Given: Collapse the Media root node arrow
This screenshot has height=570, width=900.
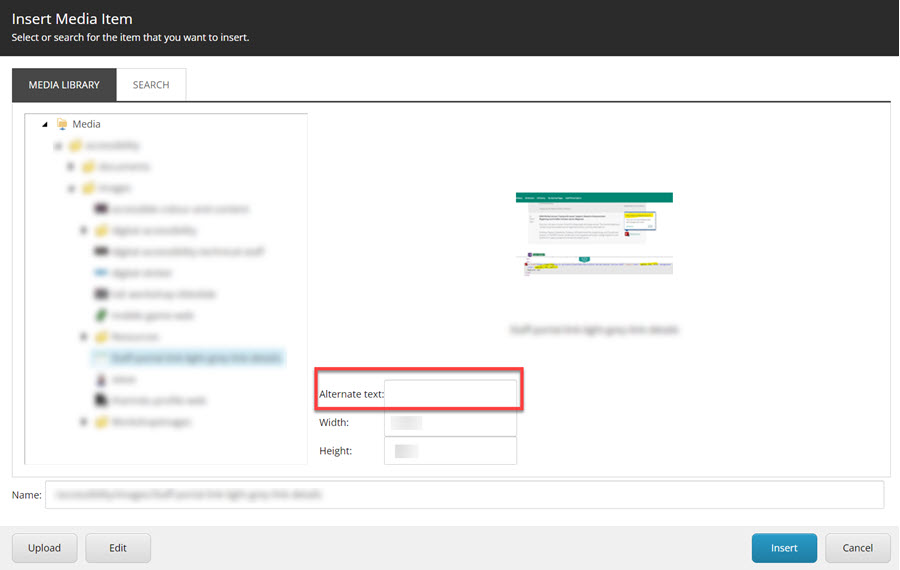Looking at the screenshot, I should point(45,124).
